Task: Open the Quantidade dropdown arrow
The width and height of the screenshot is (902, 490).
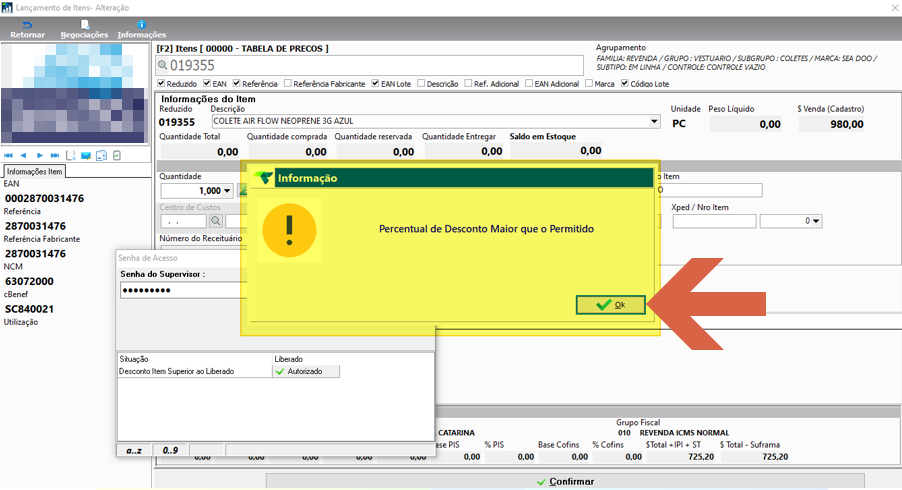Action: tap(227, 190)
